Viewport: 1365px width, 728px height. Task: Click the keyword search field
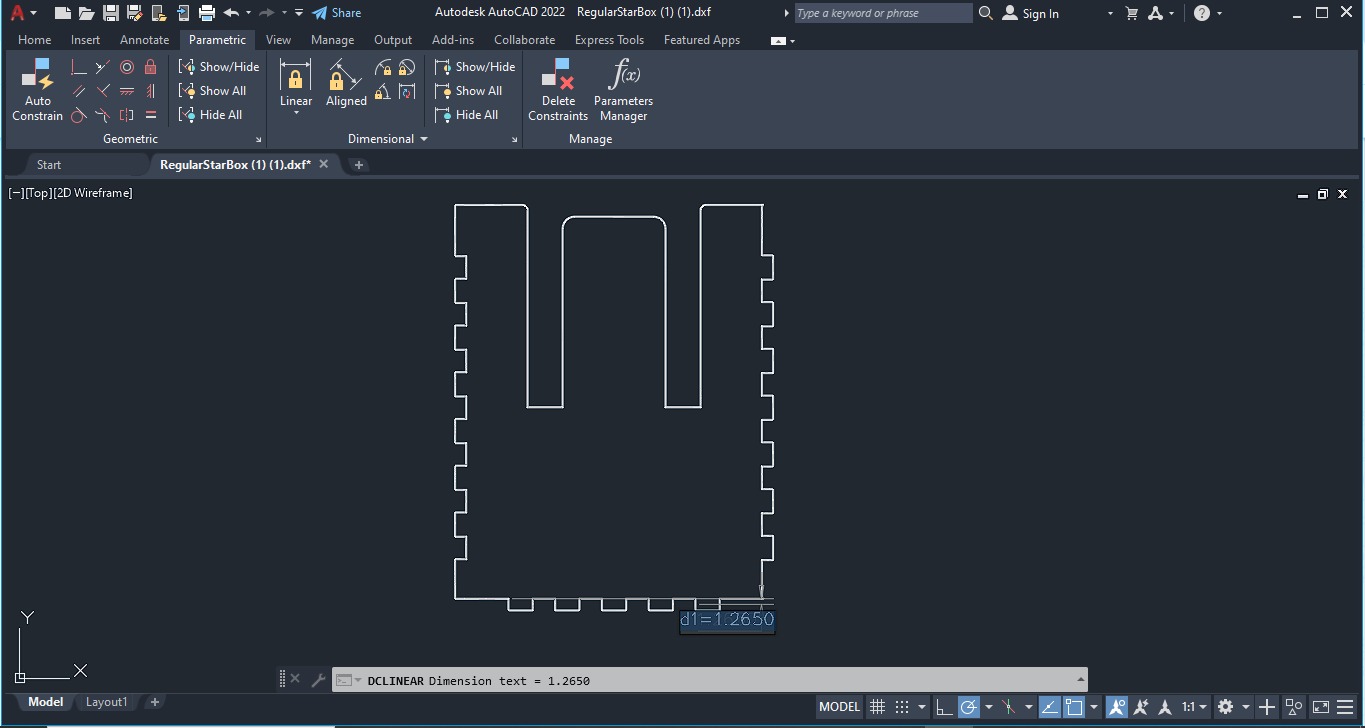tap(883, 13)
